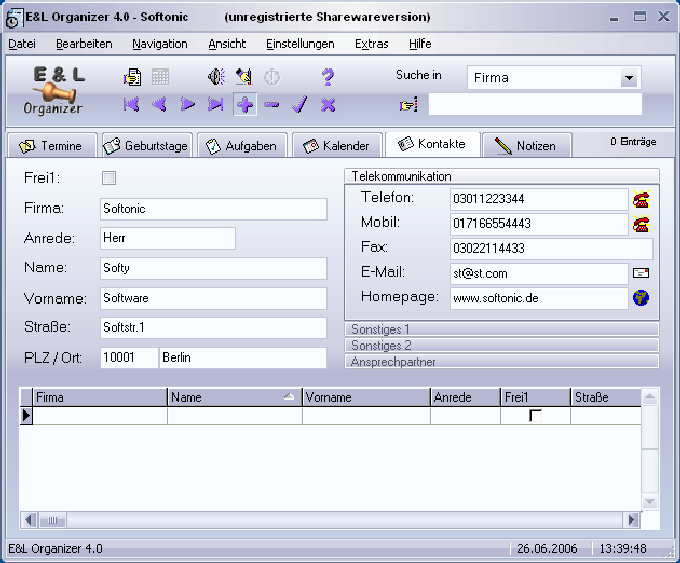Click the greyed stopwatch toolbar icon
The width and height of the screenshot is (680, 563).
pyautogui.click(x=272, y=77)
